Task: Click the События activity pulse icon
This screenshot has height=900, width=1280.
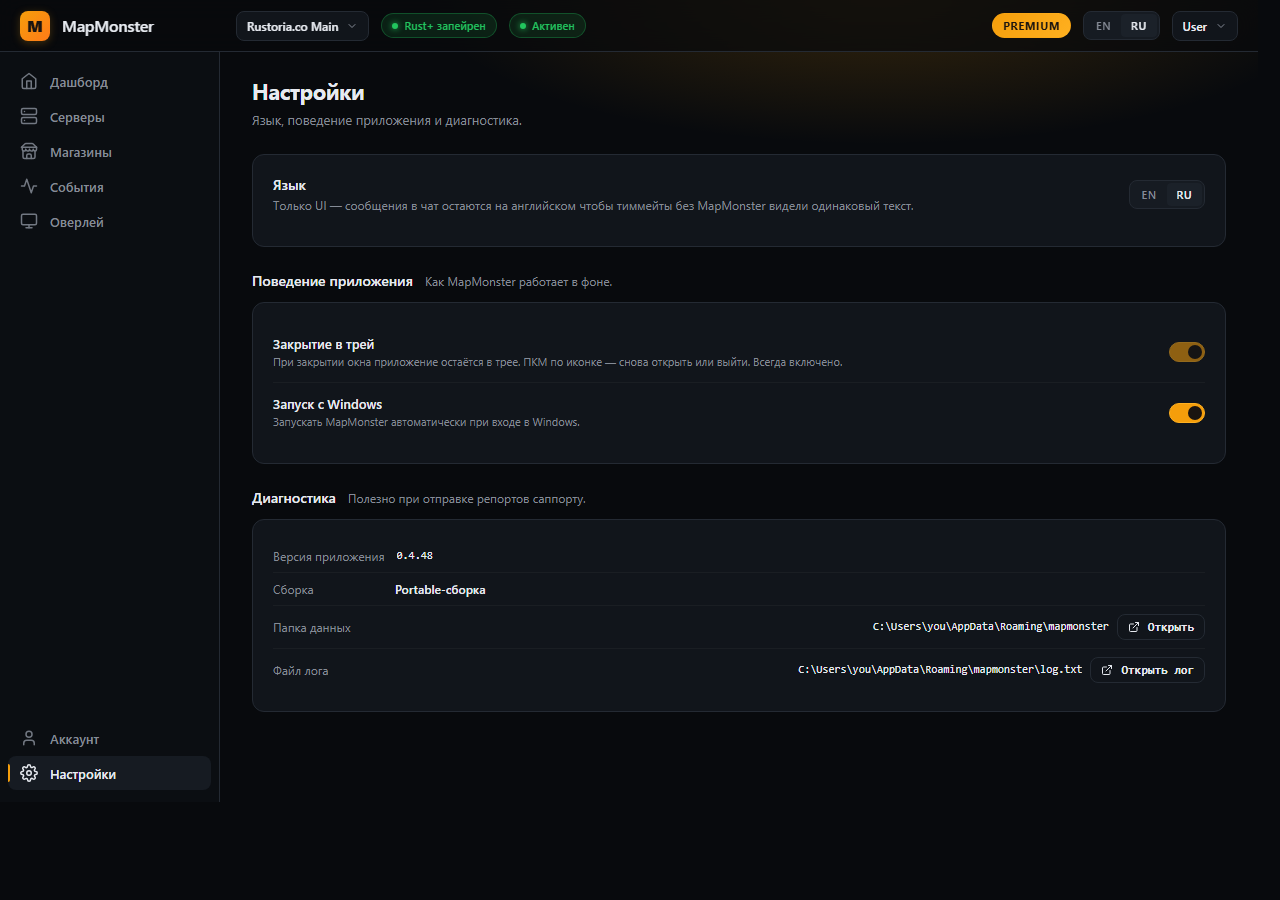Action: [x=29, y=187]
